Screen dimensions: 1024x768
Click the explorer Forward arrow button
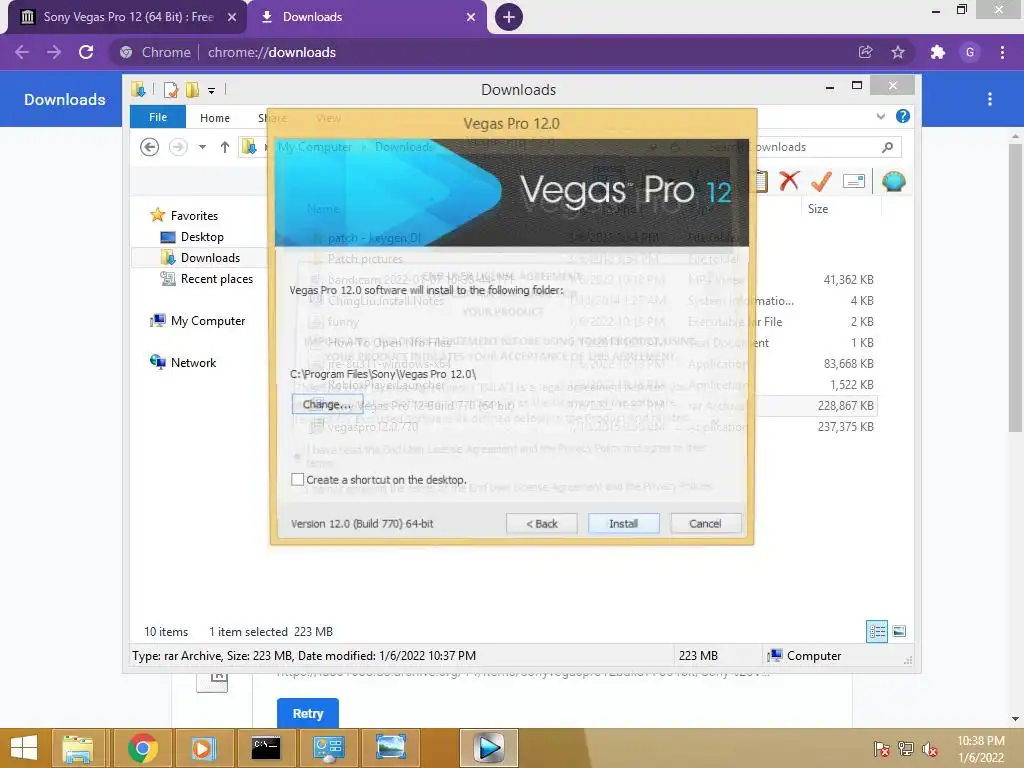click(x=178, y=147)
